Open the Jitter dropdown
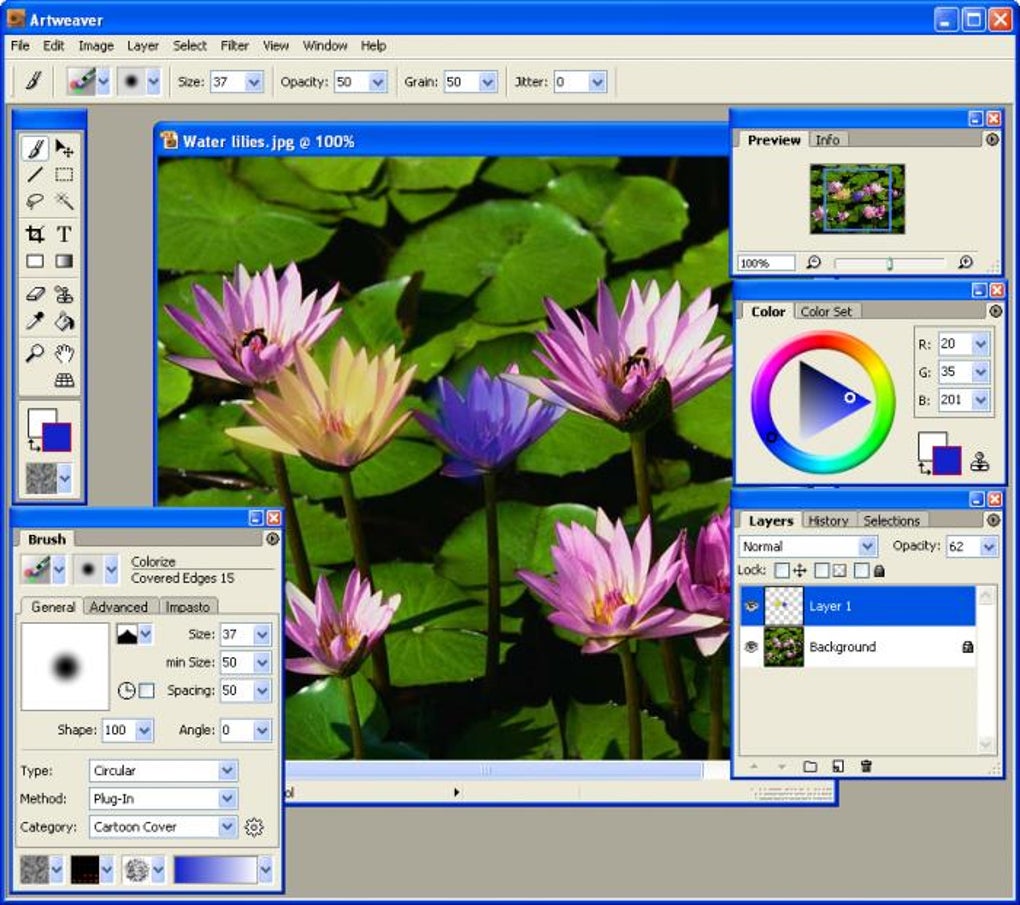The height and width of the screenshot is (905, 1020). click(x=597, y=82)
